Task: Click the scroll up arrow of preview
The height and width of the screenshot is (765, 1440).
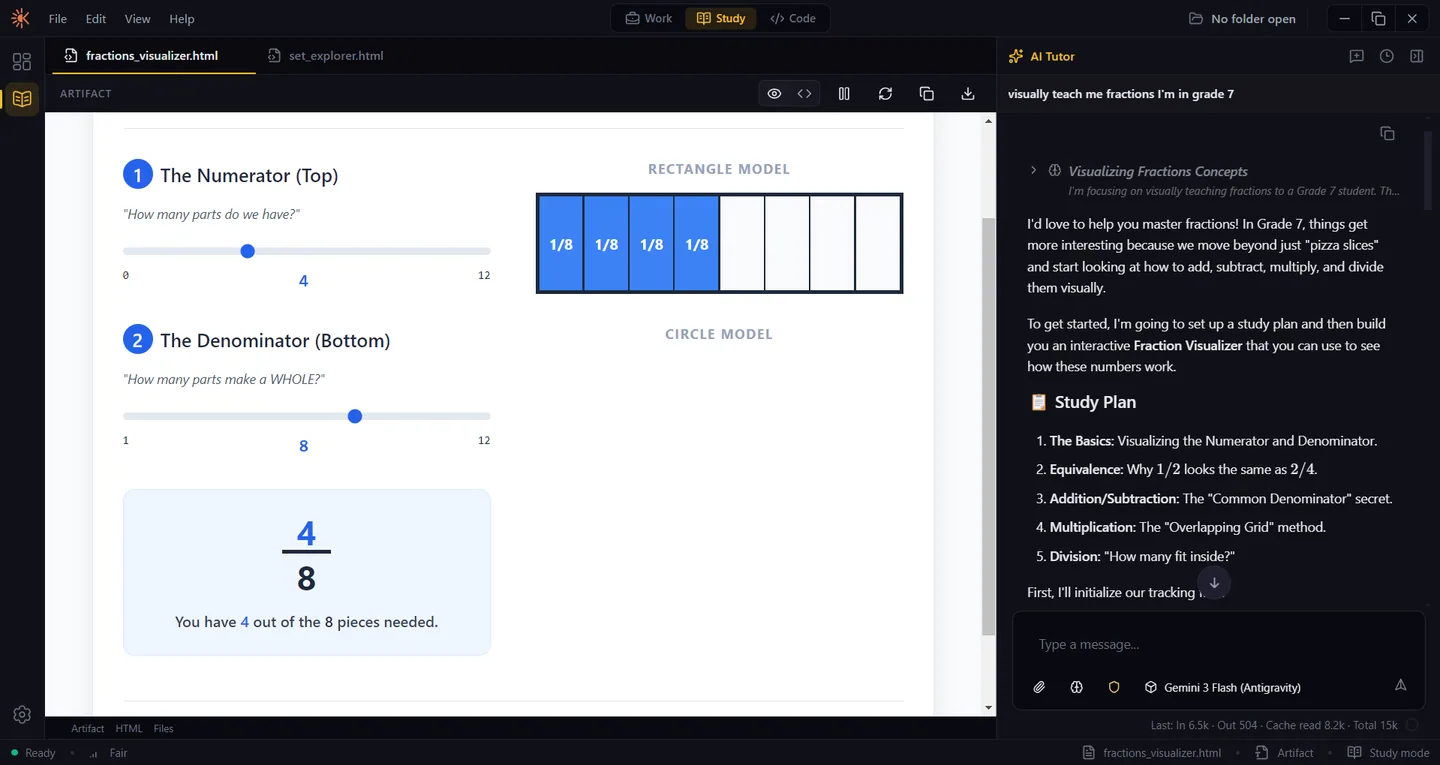Action: click(x=989, y=121)
